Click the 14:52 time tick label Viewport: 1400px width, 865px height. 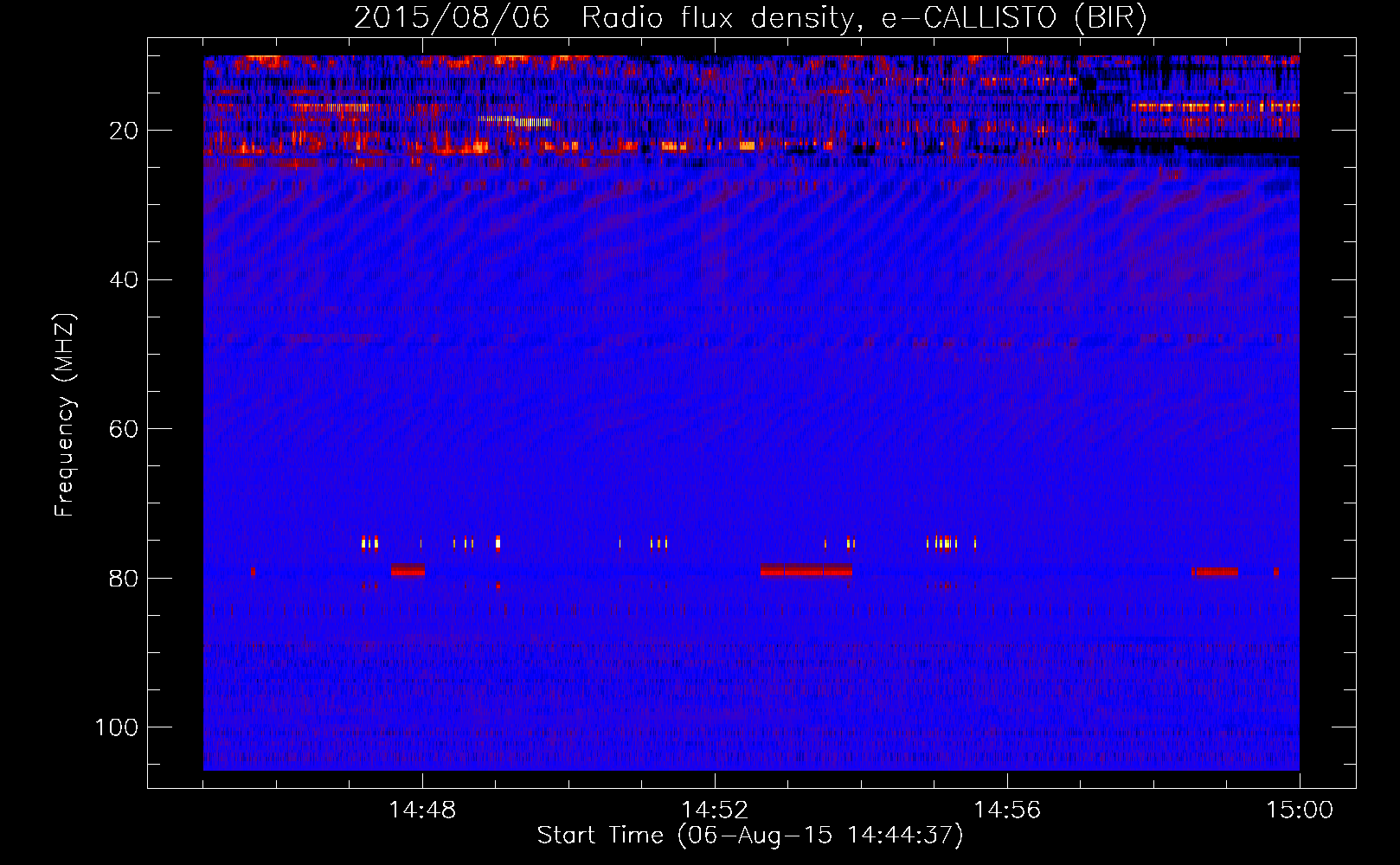pos(715,811)
